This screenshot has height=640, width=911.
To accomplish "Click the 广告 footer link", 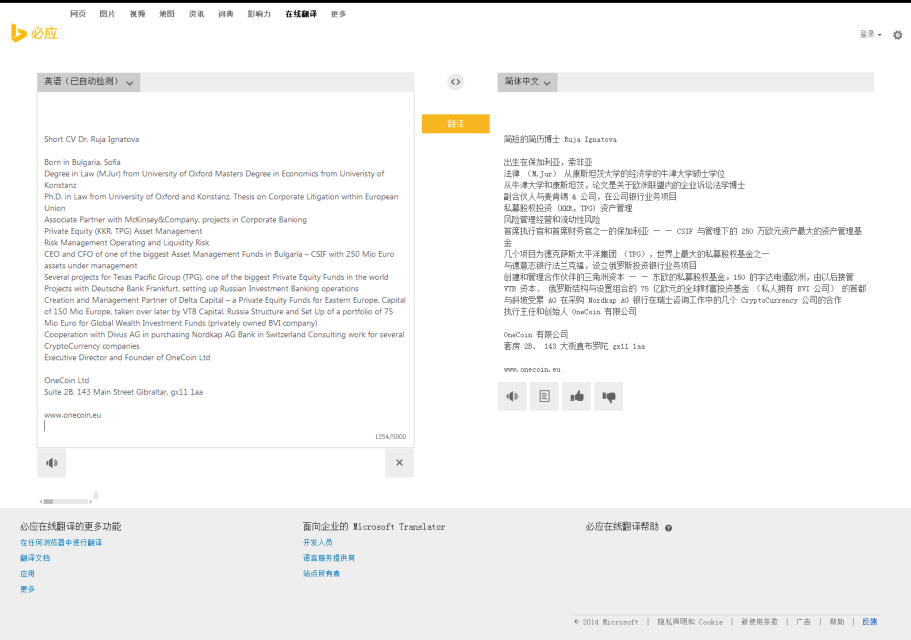I will pyautogui.click(x=804, y=622).
